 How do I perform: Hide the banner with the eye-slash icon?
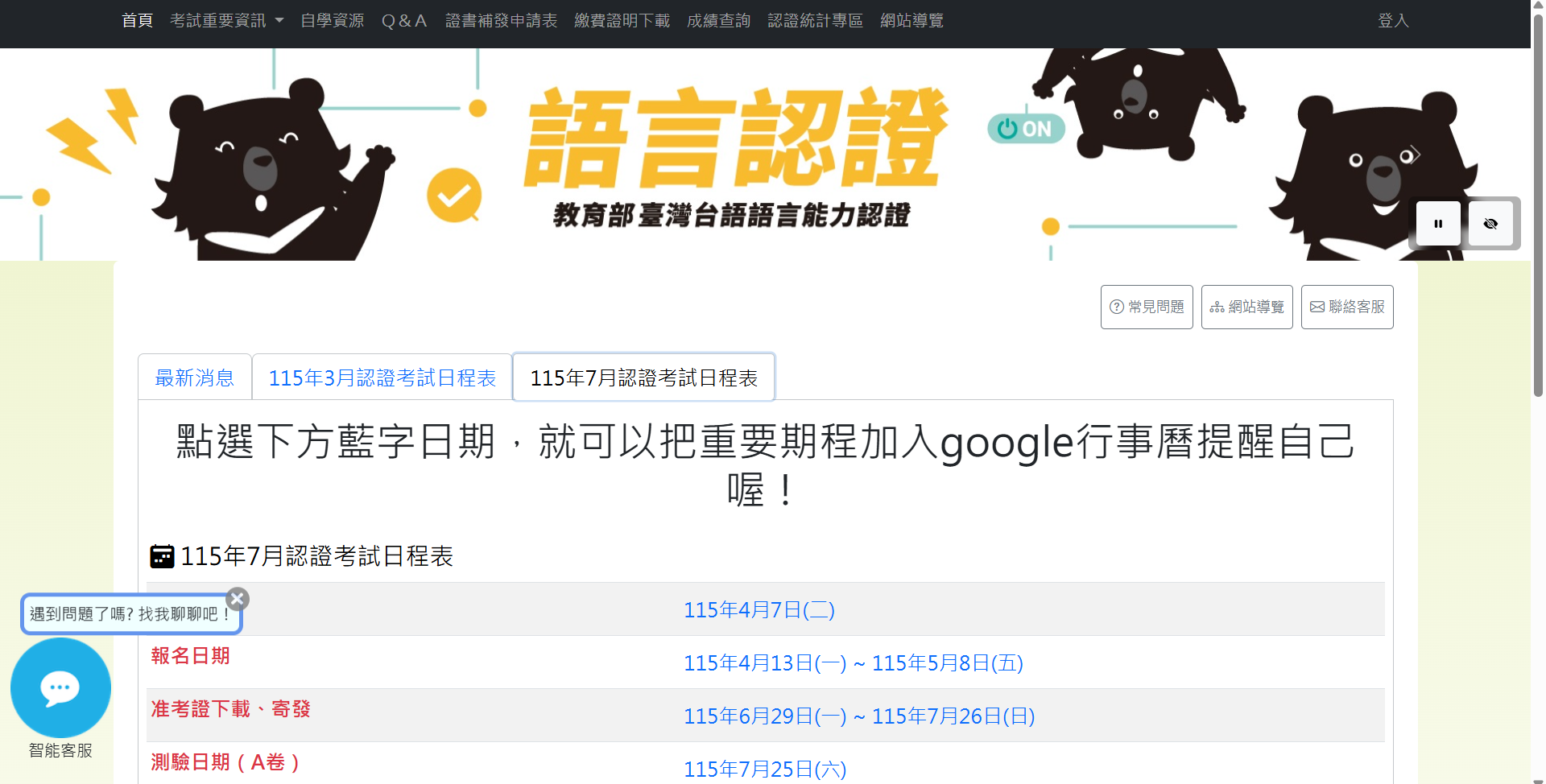point(1490,223)
